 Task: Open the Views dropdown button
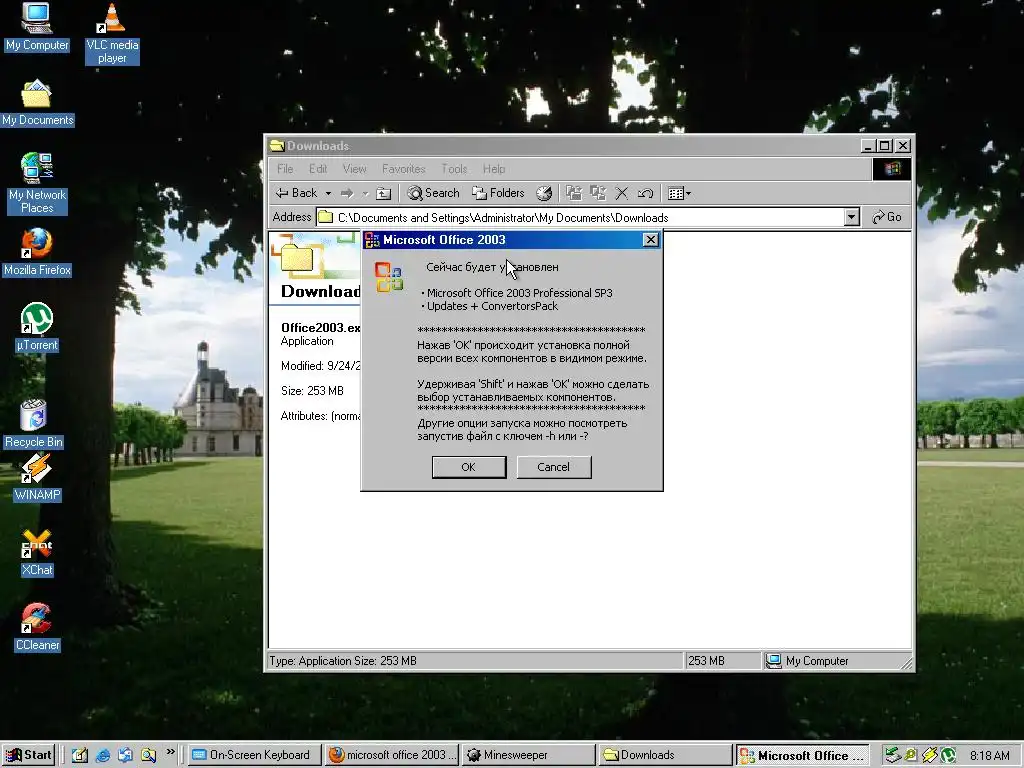(x=679, y=193)
